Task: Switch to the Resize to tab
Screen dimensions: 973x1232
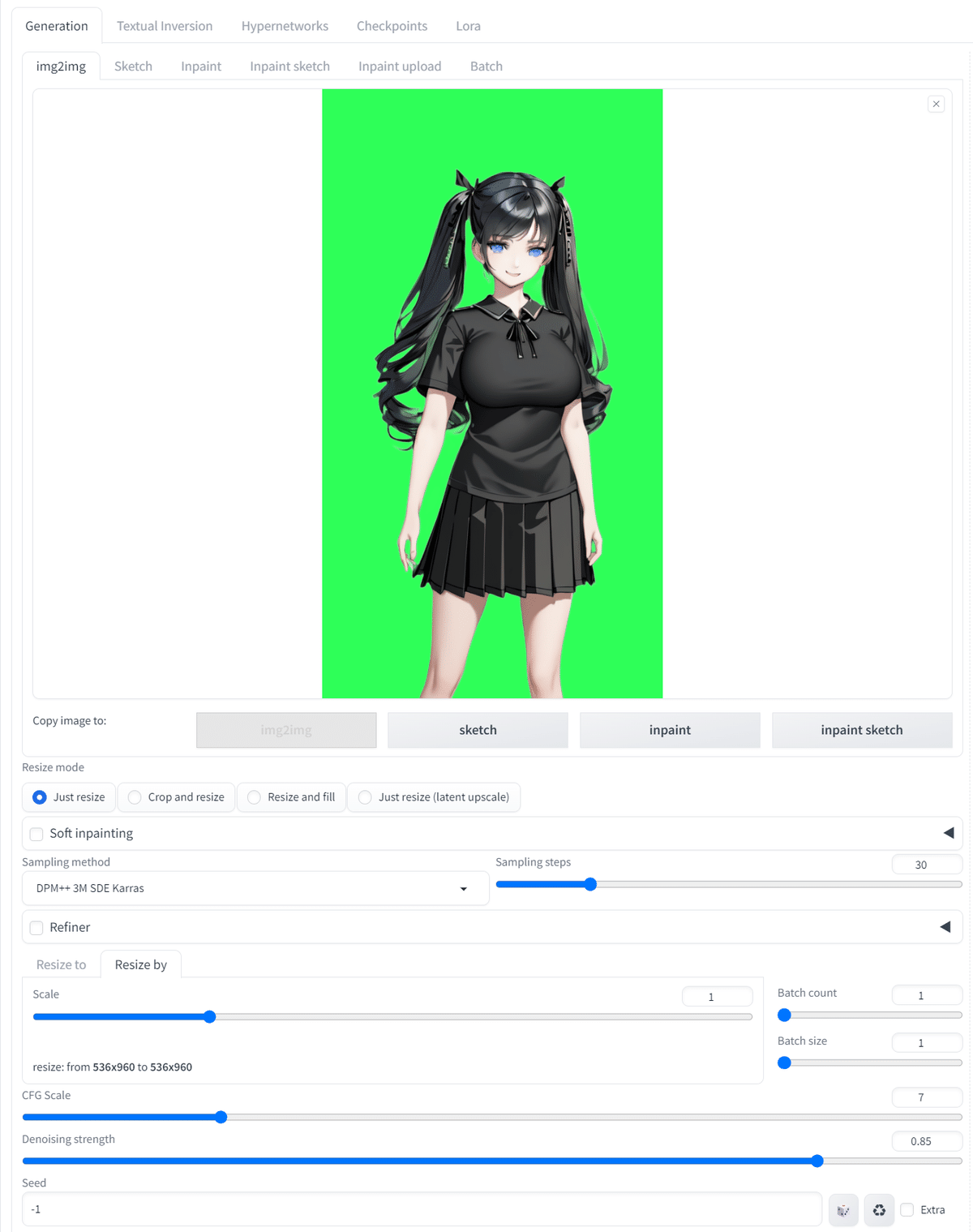Action: click(x=60, y=964)
